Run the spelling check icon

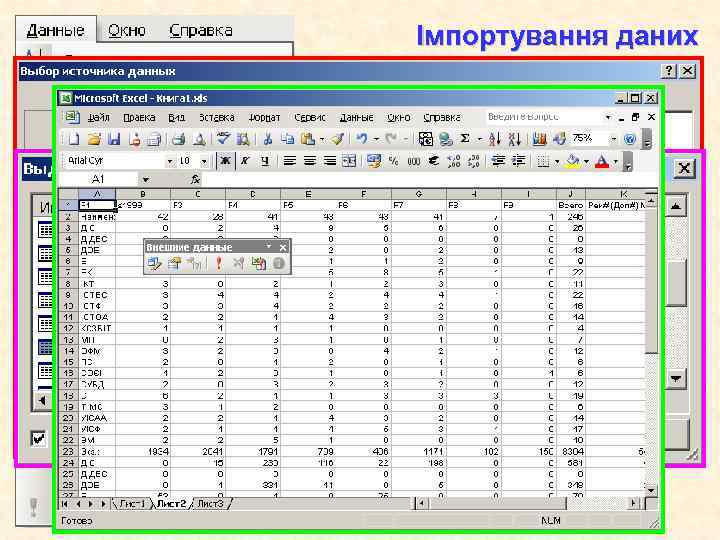tap(224, 139)
